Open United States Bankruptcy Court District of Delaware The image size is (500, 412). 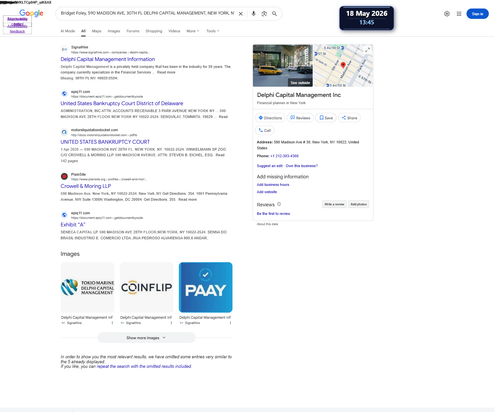pos(122,103)
